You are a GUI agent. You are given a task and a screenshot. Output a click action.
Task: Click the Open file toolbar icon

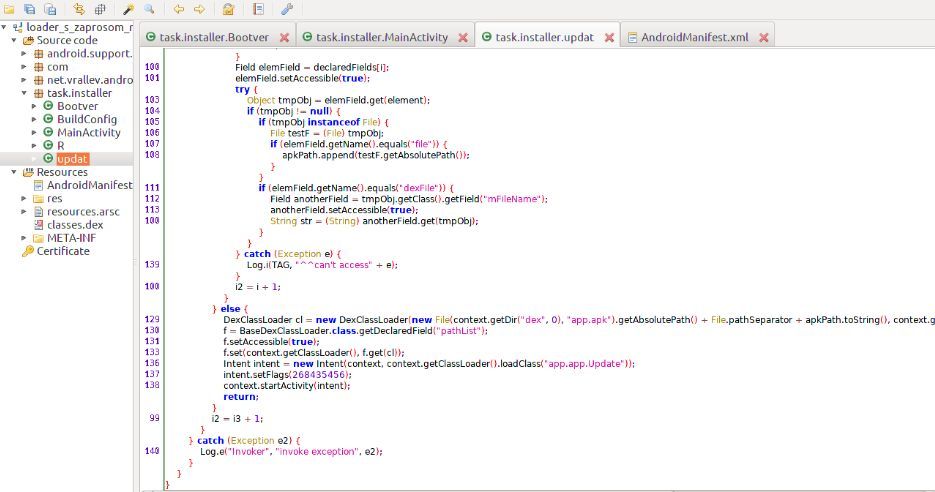coord(9,9)
